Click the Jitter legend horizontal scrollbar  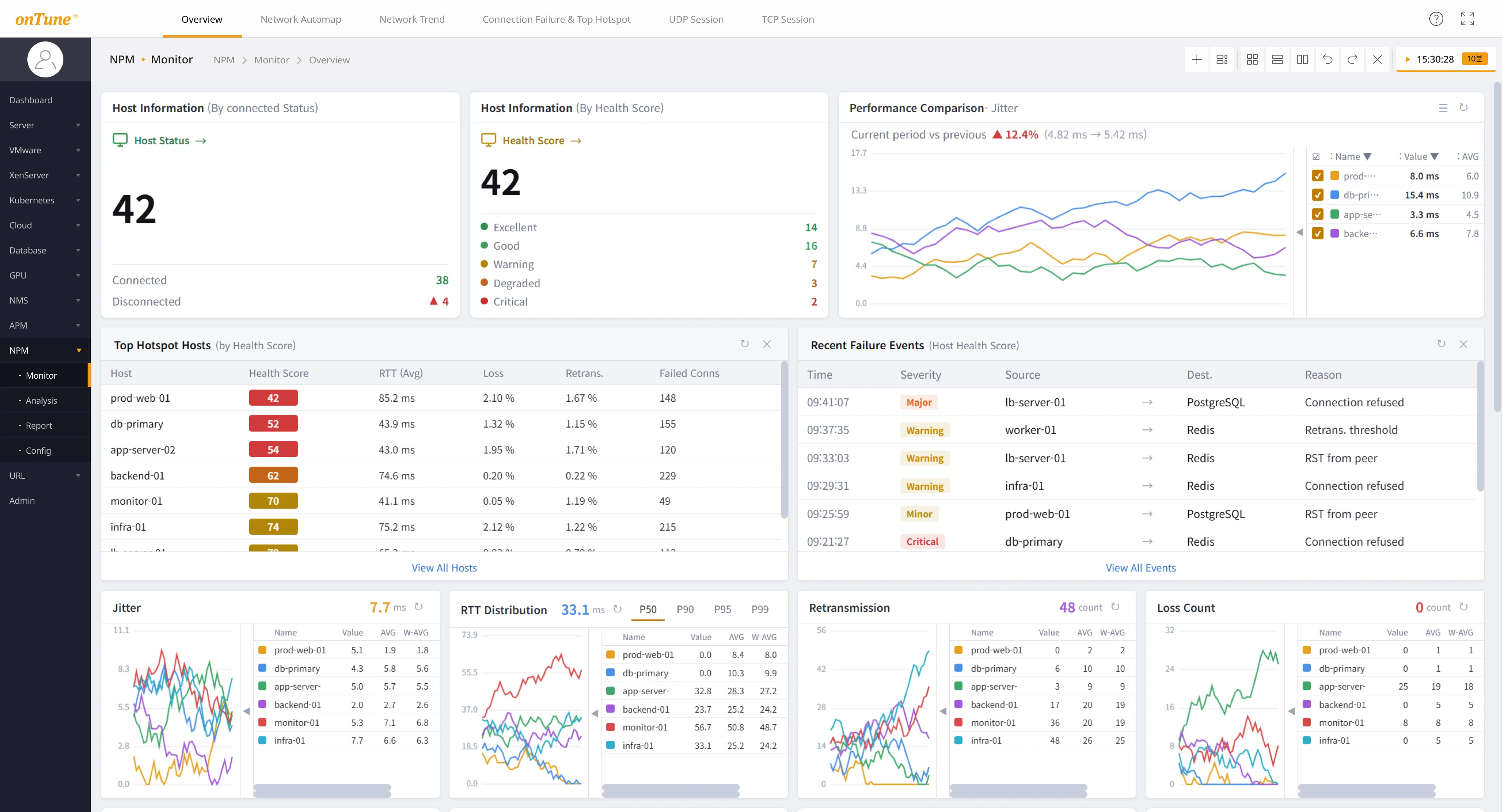pyautogui.click(x=322, y=790)
